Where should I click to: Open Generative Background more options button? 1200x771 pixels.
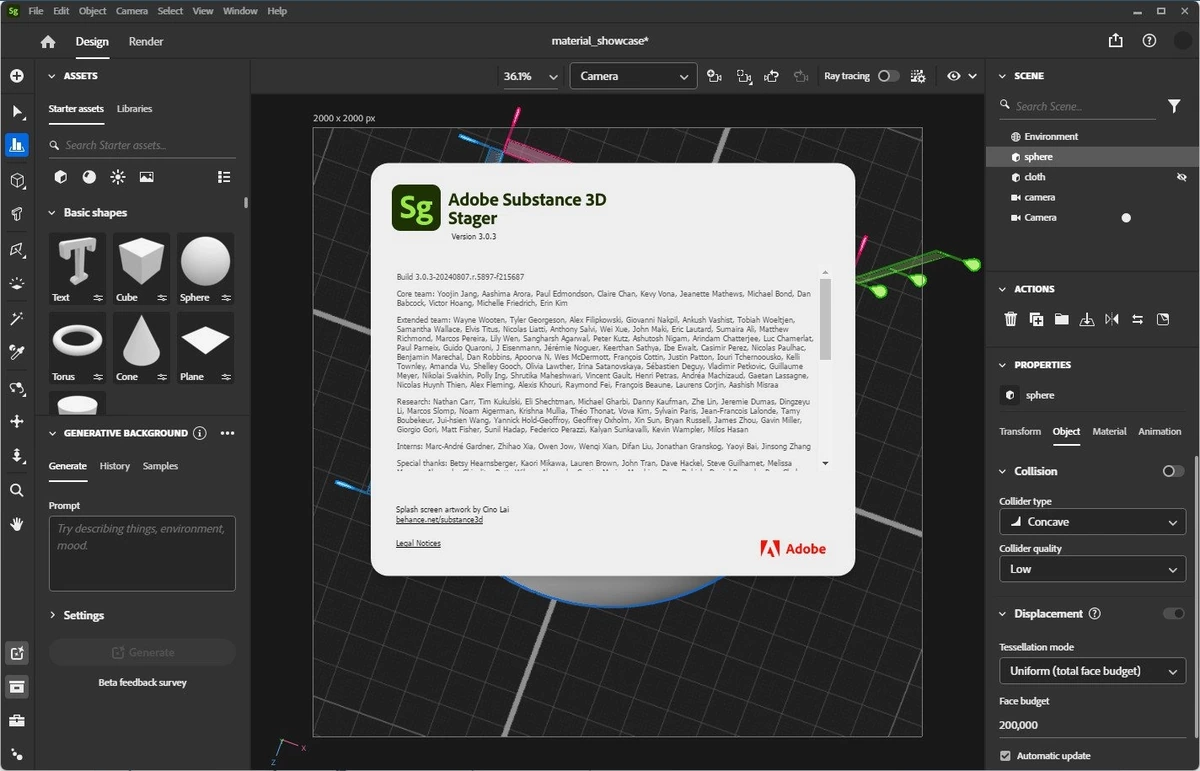click(227, 433)
